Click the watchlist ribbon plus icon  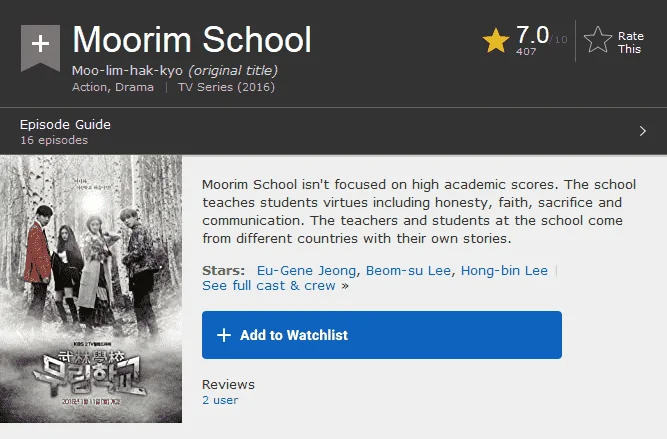(40, 46)
